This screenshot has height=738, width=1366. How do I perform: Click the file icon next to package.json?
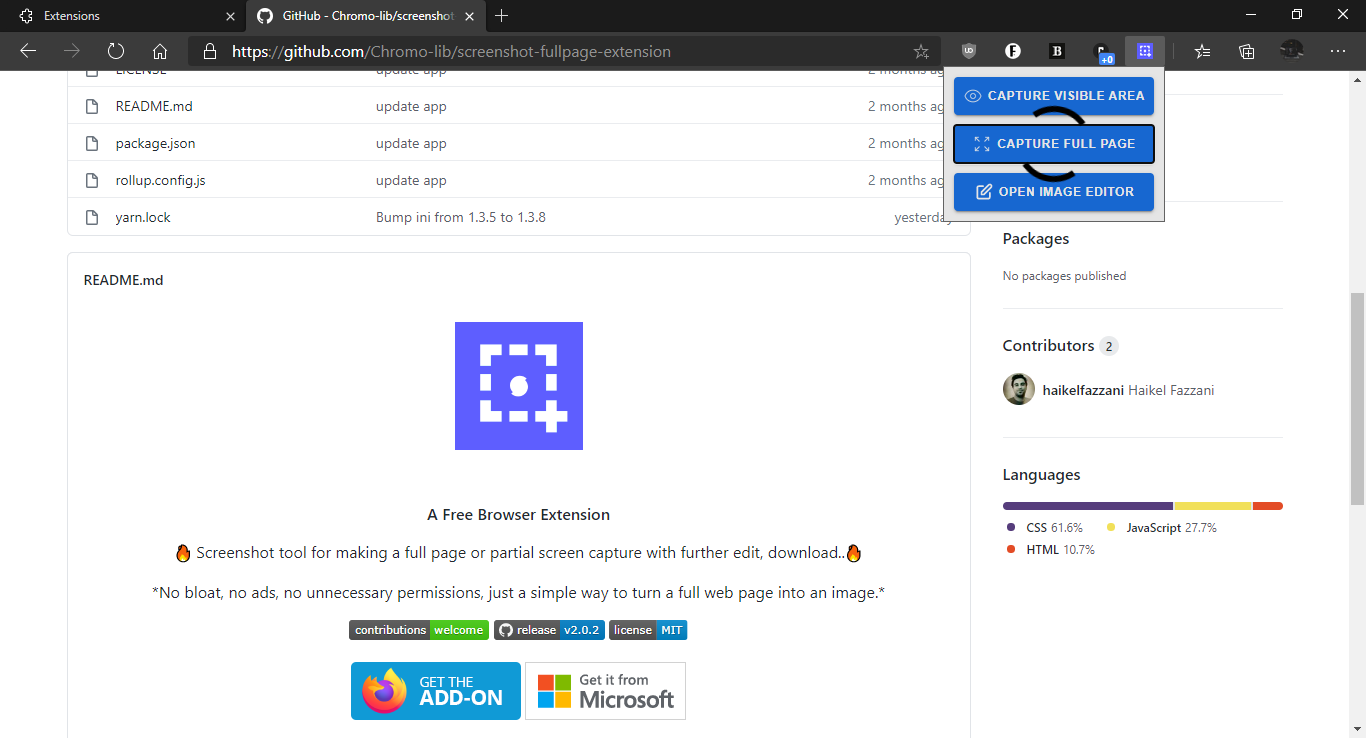[x=92, y=143]
